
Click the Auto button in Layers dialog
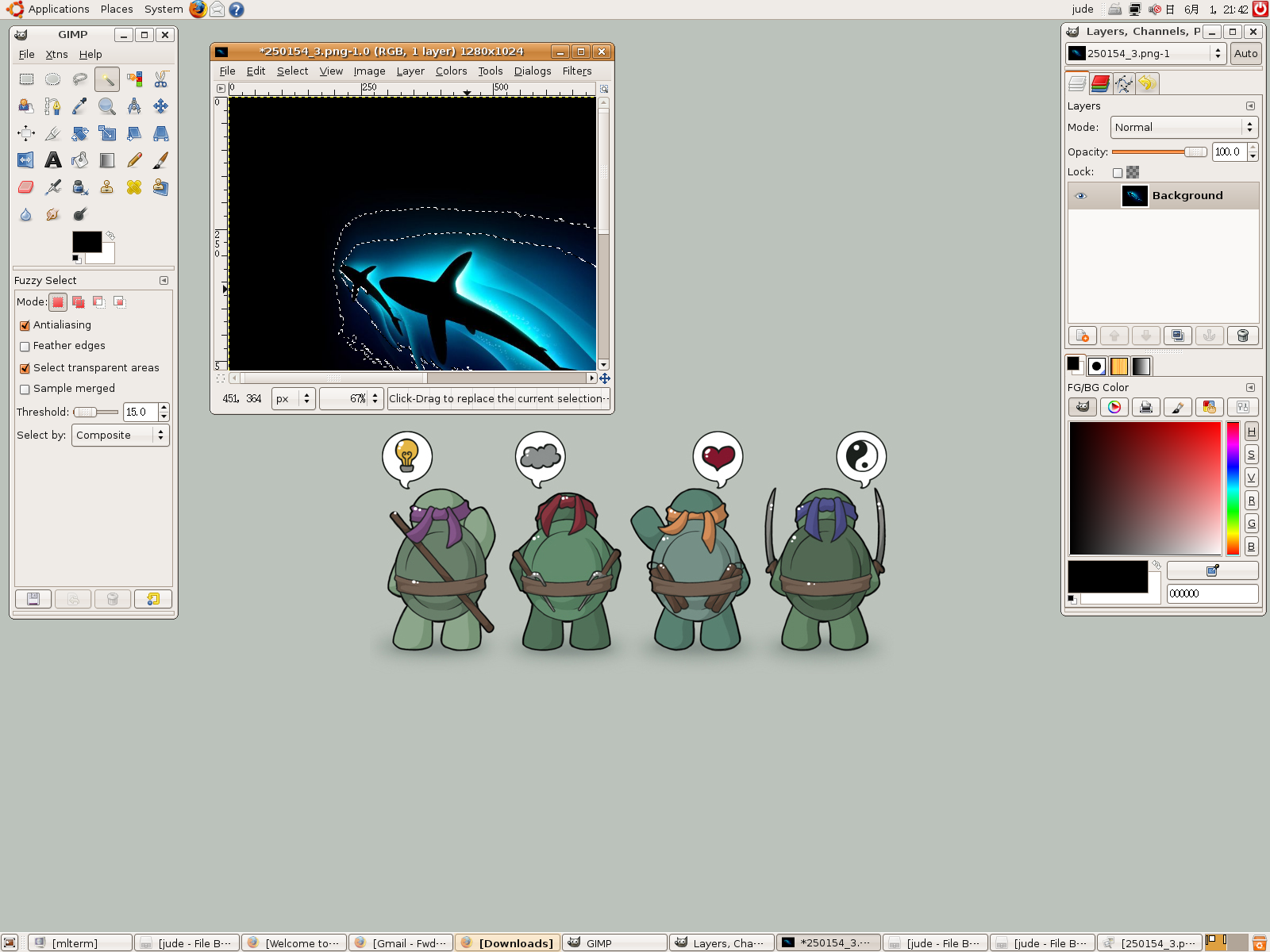click(x=1245, y=54)
